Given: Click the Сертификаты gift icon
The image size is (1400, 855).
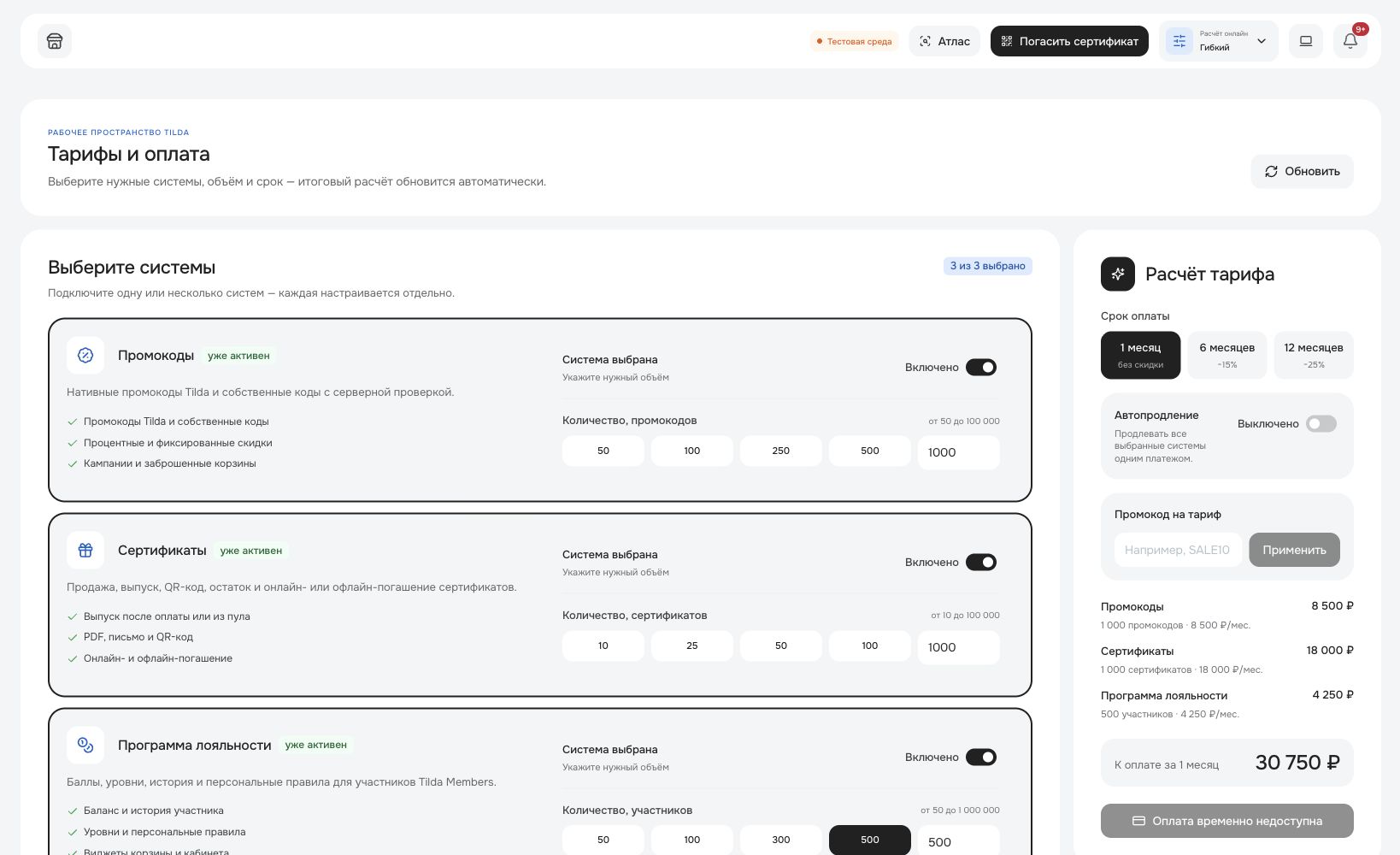Looking at the screenshot, I should [85, 550].
